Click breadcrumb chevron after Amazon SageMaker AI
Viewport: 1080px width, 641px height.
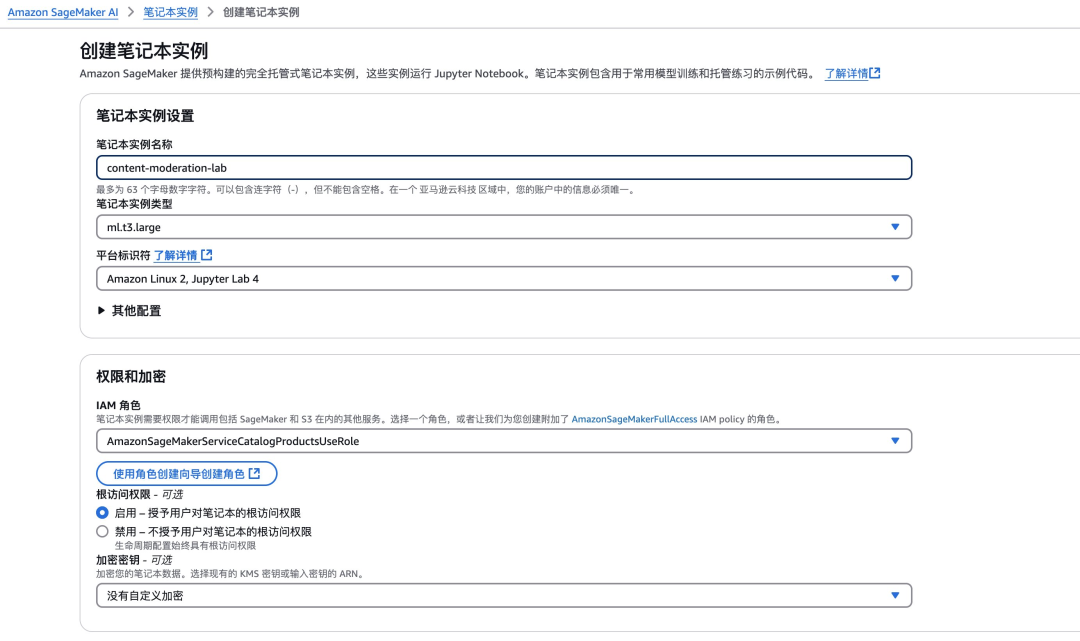(x=131, y=12)
